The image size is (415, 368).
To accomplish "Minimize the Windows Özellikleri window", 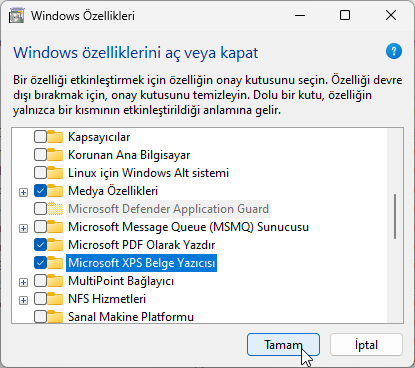I will [300, 15].
